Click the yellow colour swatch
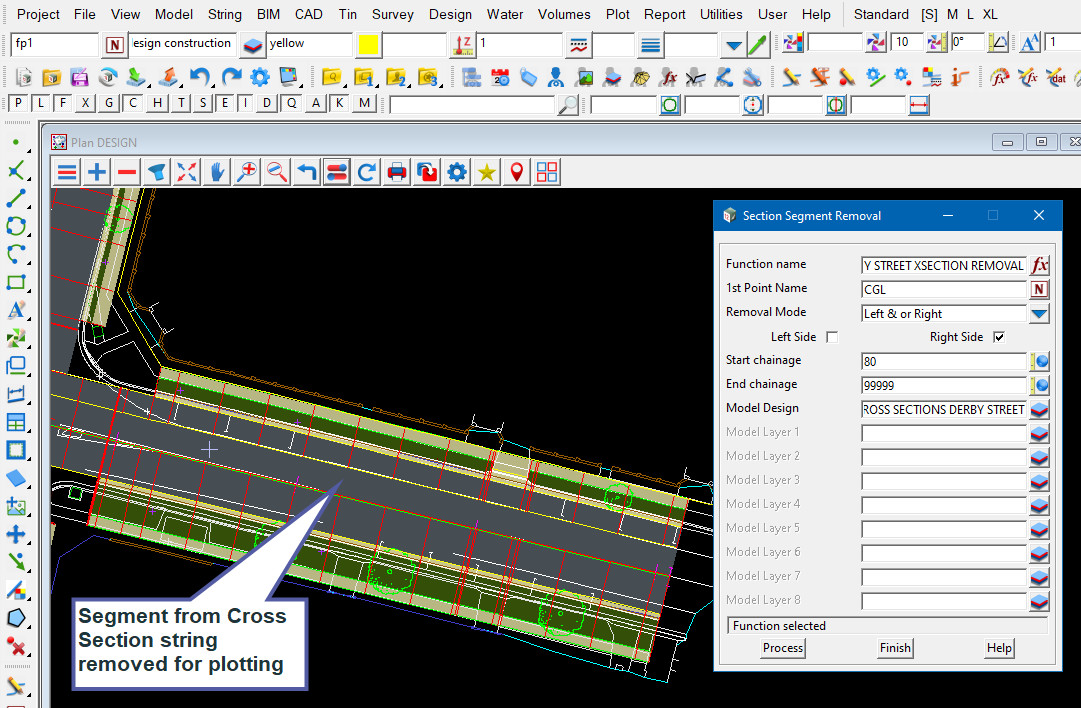The width and height of the screenshot is (1081, 708). 368,45
